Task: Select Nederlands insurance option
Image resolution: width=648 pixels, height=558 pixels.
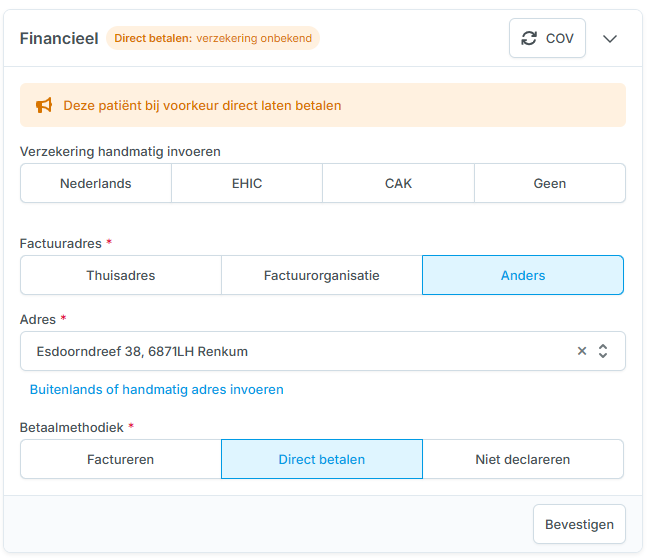Action: click(96, 184)
